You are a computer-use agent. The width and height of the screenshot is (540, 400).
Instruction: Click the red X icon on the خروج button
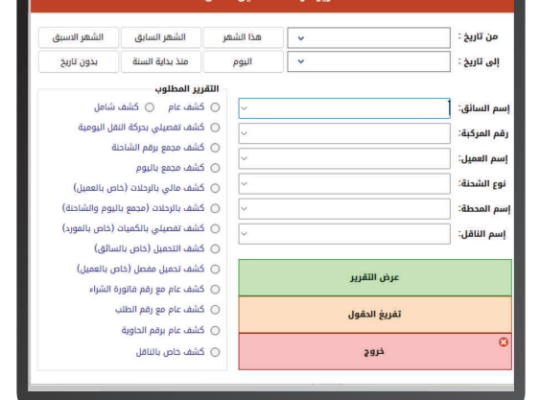(x=503, y=342)
